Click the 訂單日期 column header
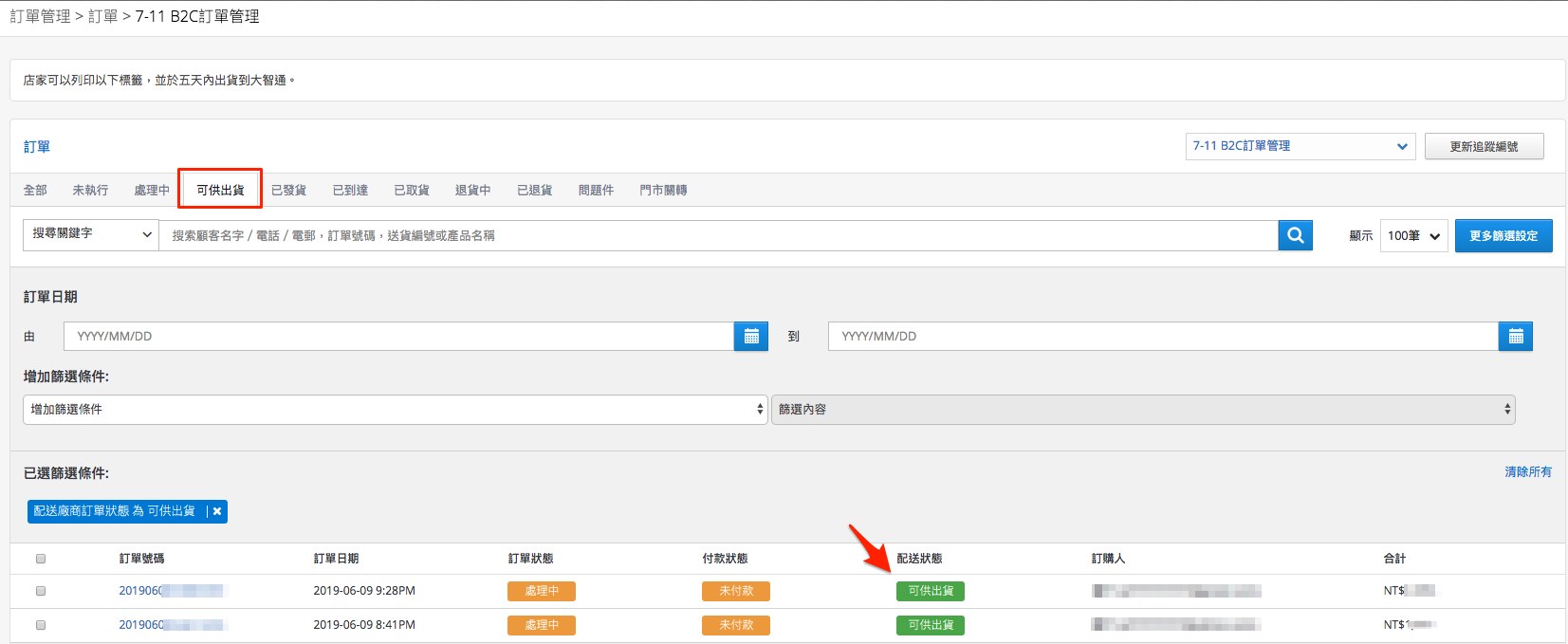This screenshot has width=1568, height=644. coord(337,559)
